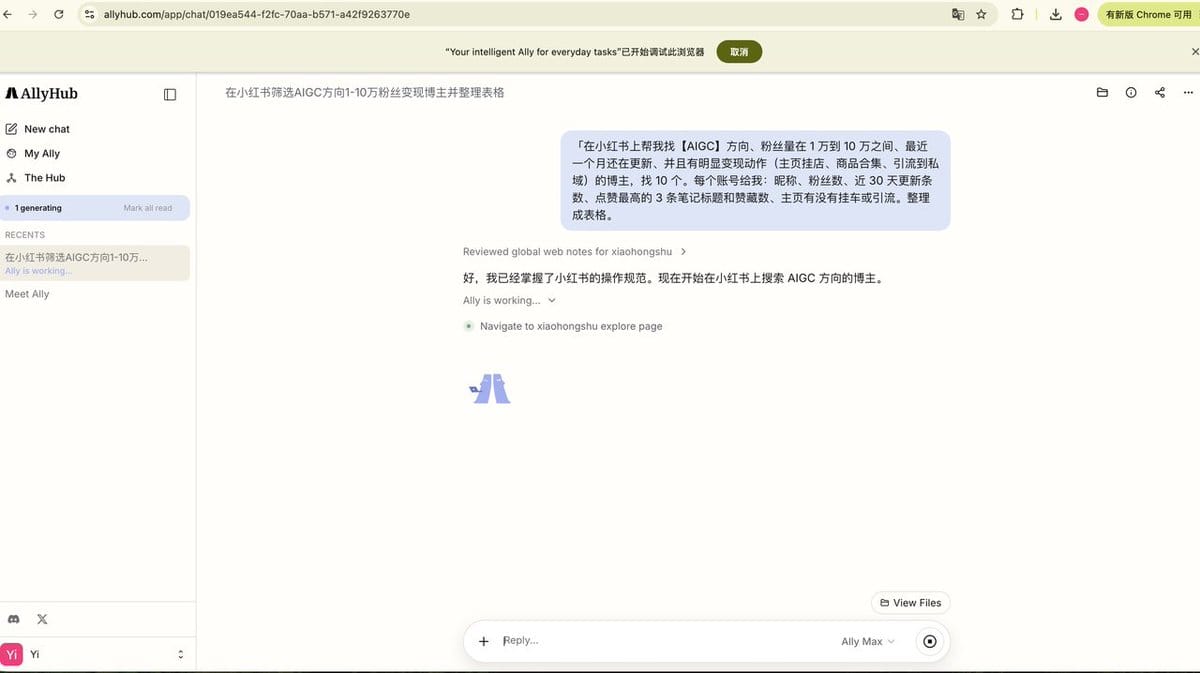Open more options ellipsis in header
Image resolution: width=1200 pixels, height=673 pixels.
coord(1188,93)
